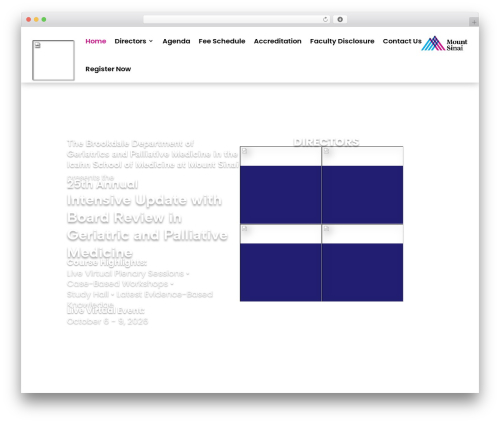Click the 'Intensive Update with' title line
The width and height of the screenshot is (500, 423).
click(x=144, y=200)
